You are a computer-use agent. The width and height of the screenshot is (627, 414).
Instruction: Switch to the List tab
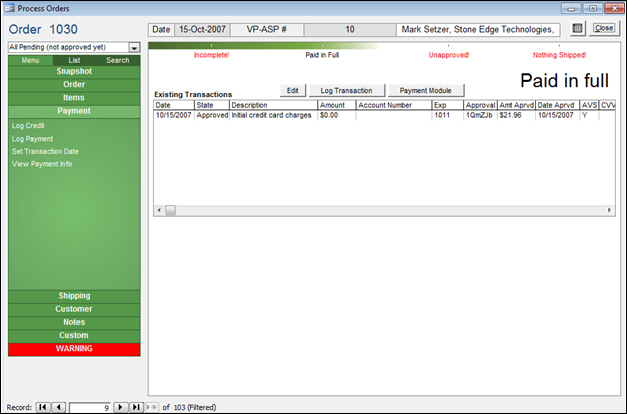[x=74, y=60]
